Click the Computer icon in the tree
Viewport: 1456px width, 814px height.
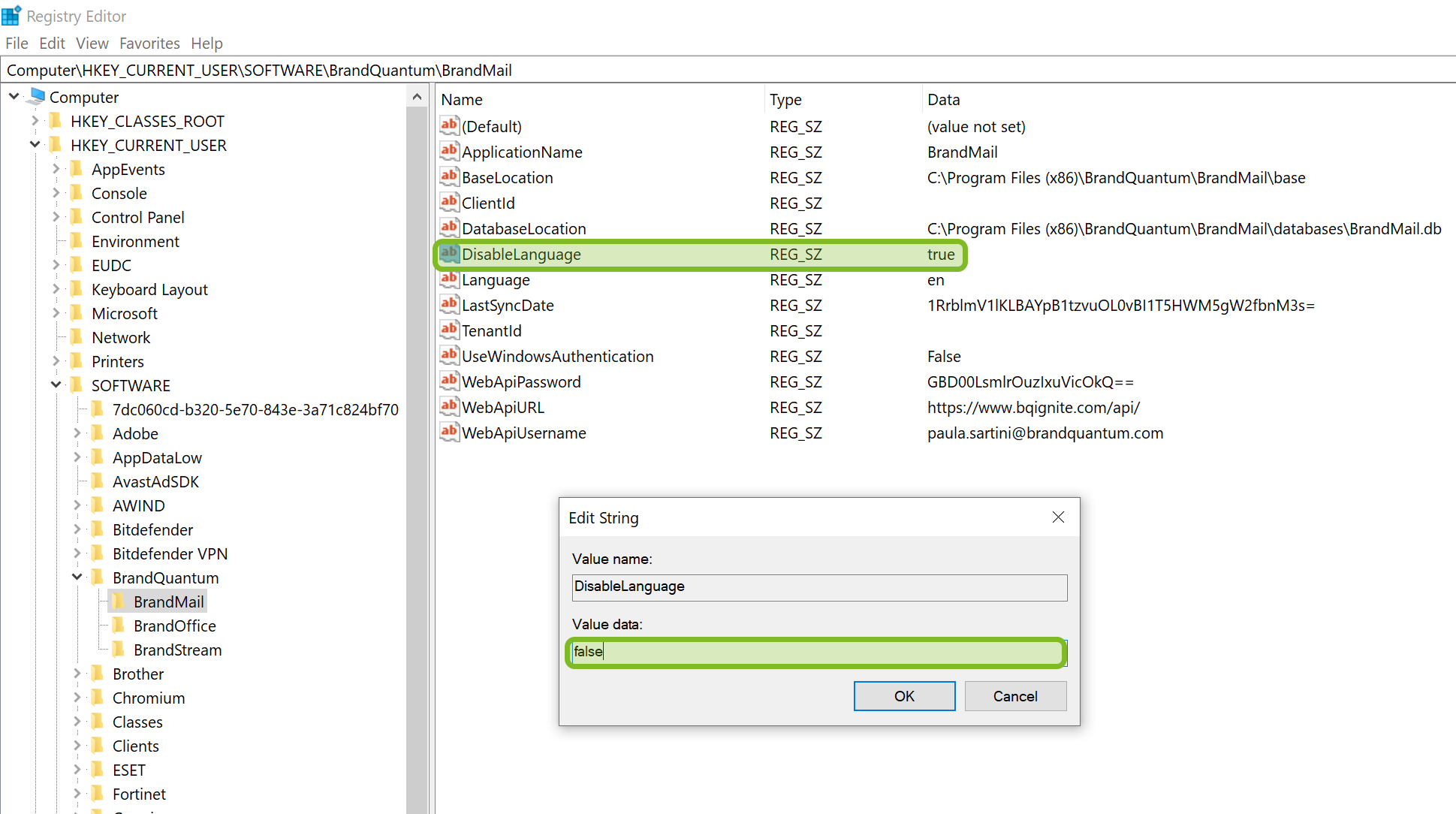coord(37,96)
